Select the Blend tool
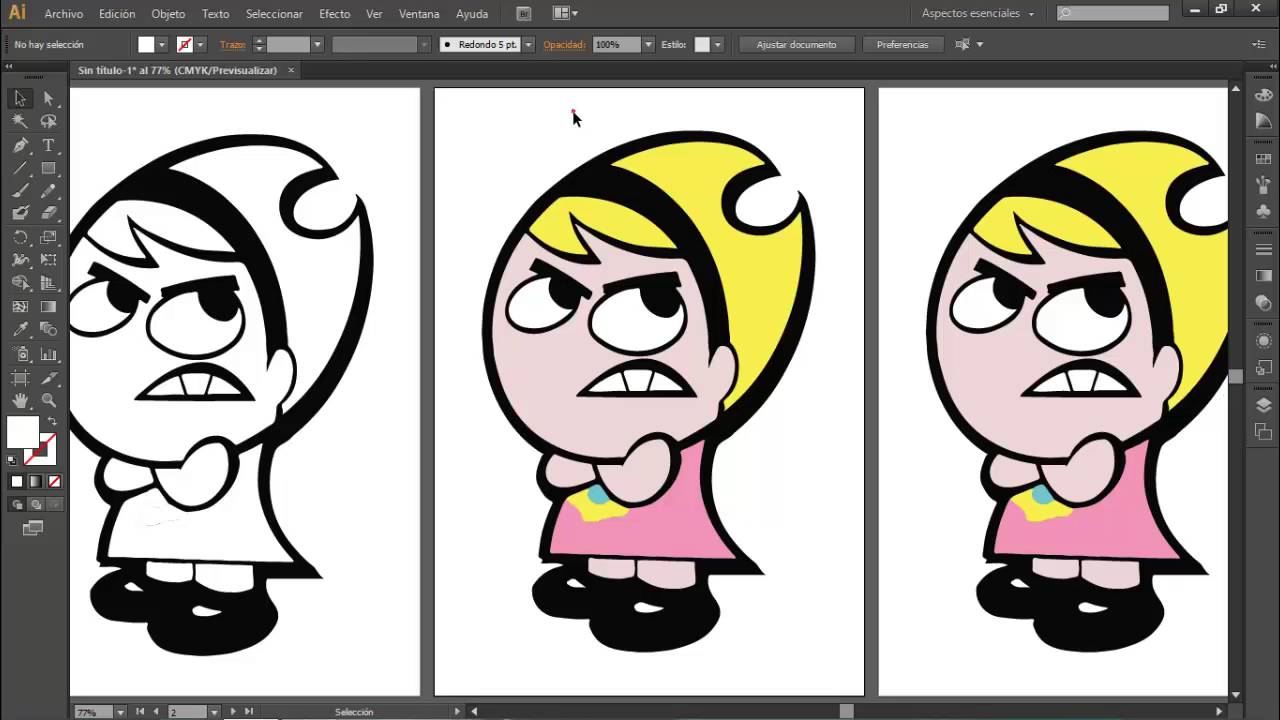1280x720 pixels. click(x=48, y=329)
